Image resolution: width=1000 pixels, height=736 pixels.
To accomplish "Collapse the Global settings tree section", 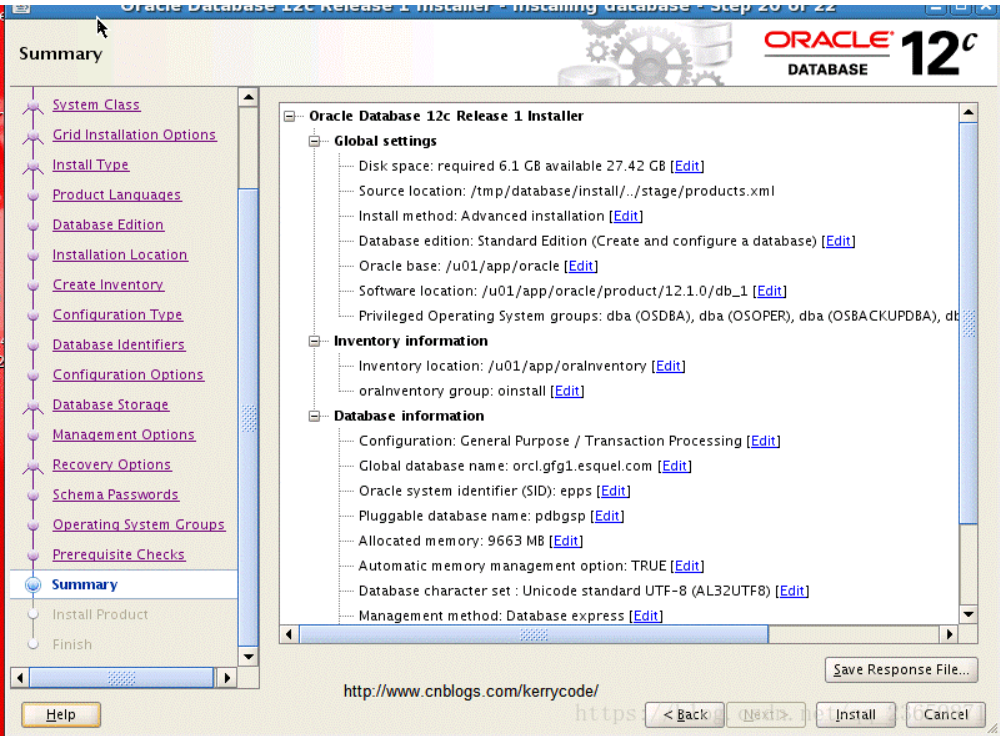I will pos(314,141).
